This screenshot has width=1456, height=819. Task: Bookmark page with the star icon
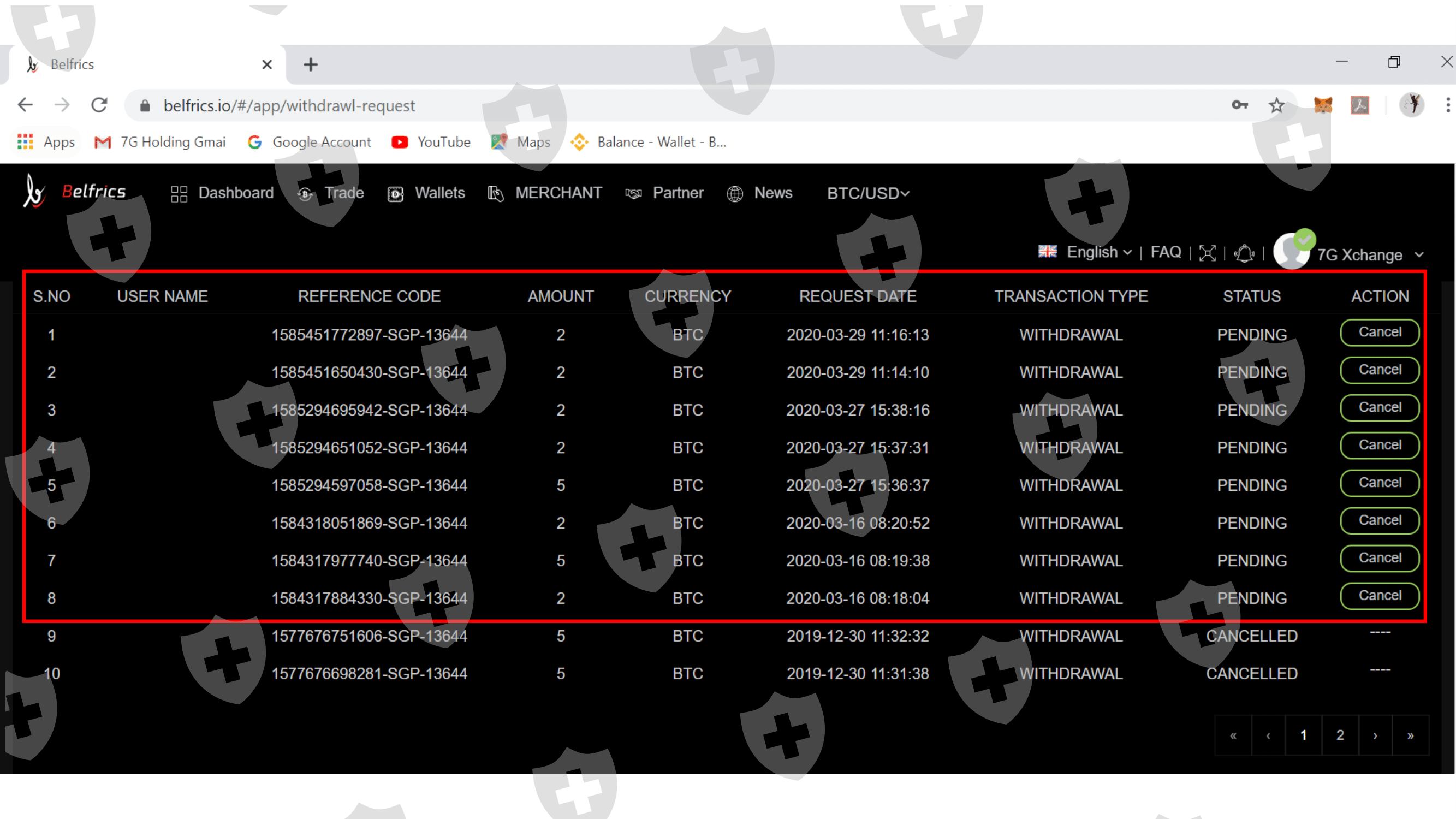point(1276,105)
